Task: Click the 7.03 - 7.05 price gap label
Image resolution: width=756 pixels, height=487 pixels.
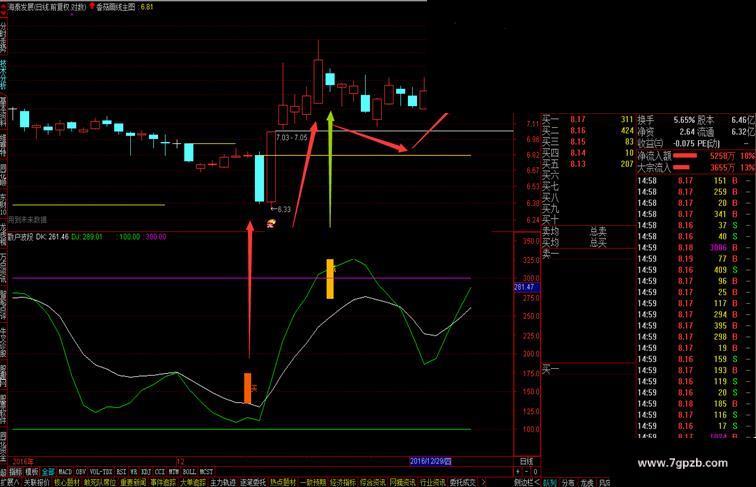Action: [291, 137]
